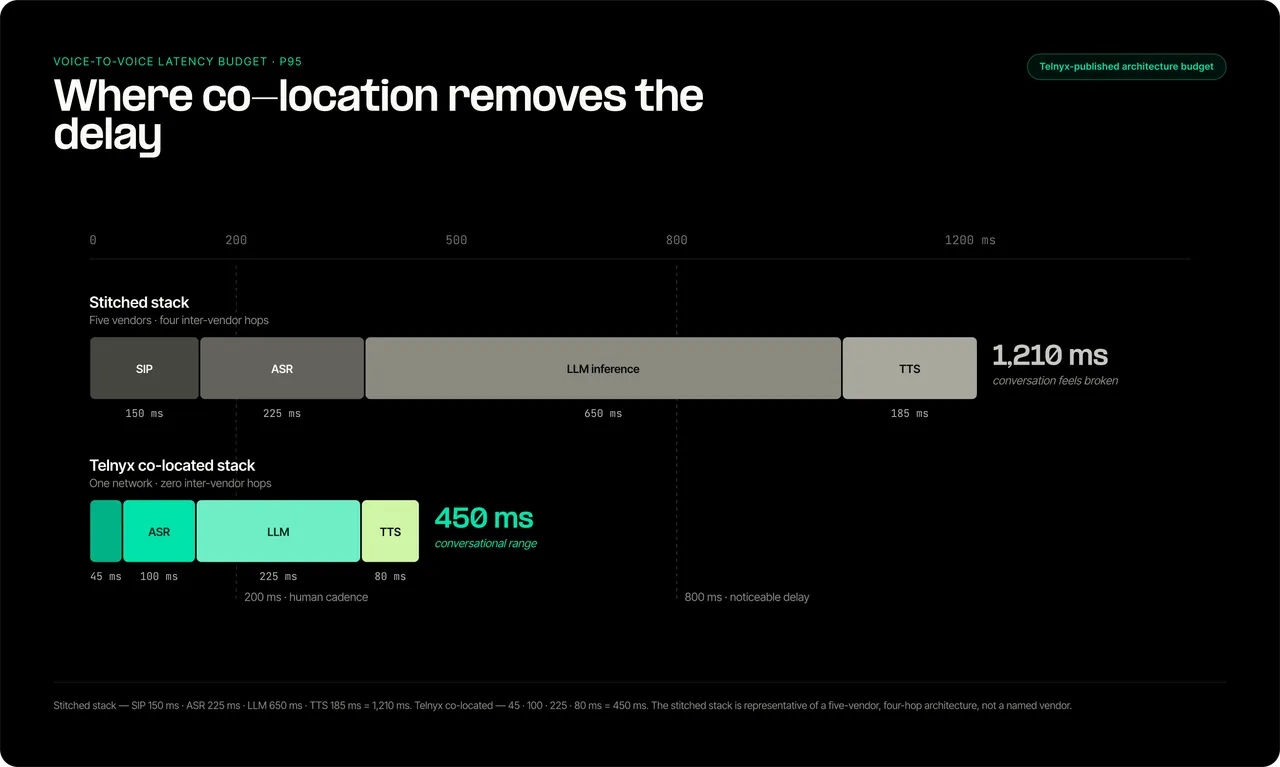Image resolution: width=1280 pixels, height=767 pixels.
Task: Click the "185 ms" value under stitched TTS
Action: tap(909, 413)
